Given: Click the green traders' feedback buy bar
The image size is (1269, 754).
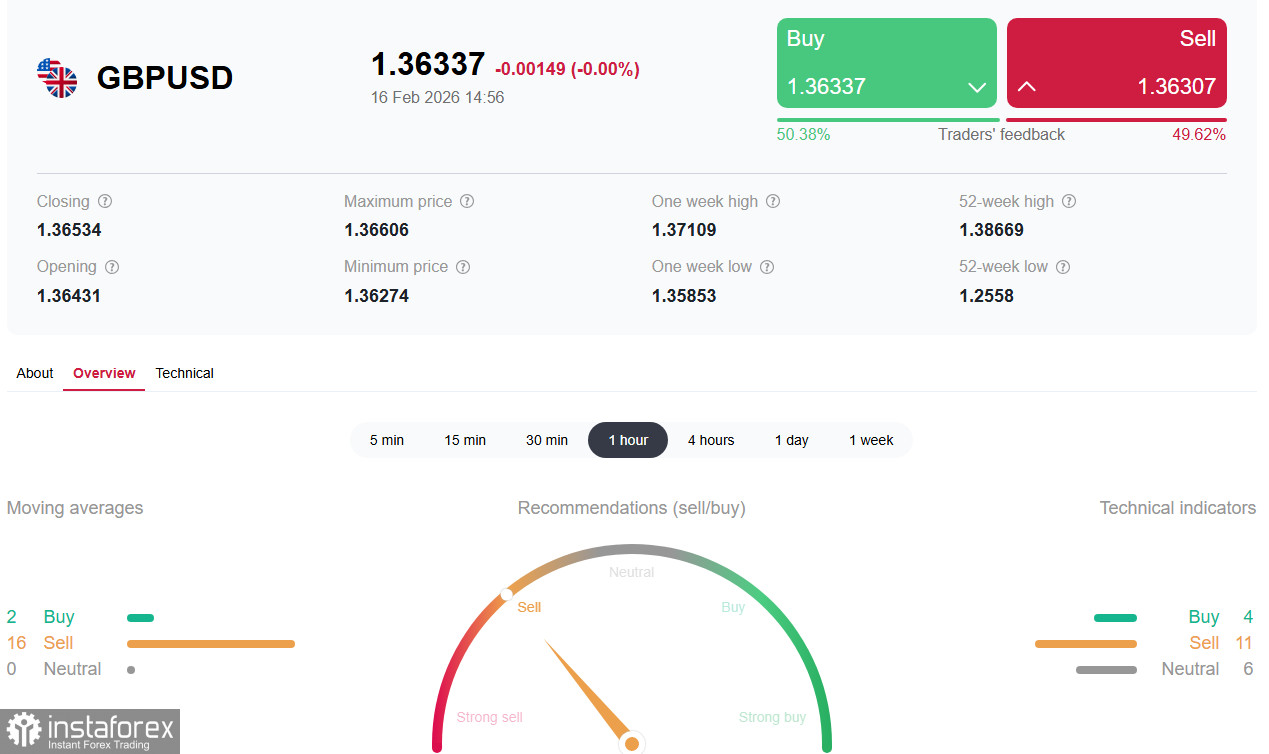Looking at the screenshot, I should [888, 120].
